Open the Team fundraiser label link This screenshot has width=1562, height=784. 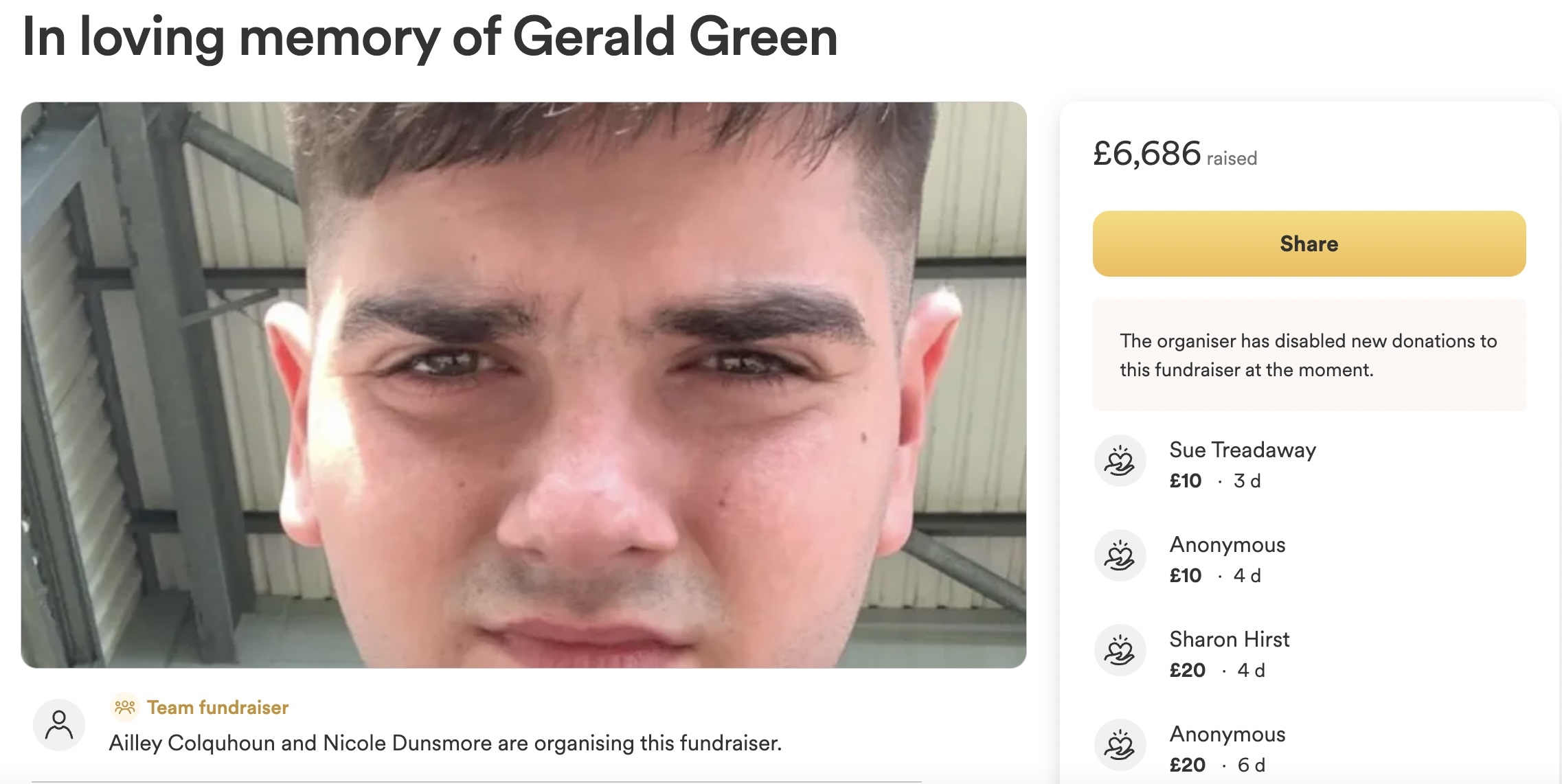(218, 707)
